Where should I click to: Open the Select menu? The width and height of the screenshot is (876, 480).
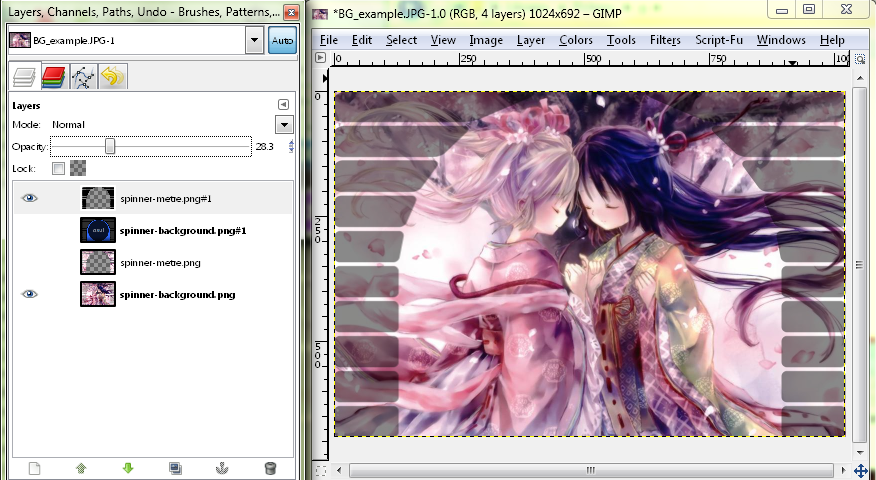(x=401, y=40)
